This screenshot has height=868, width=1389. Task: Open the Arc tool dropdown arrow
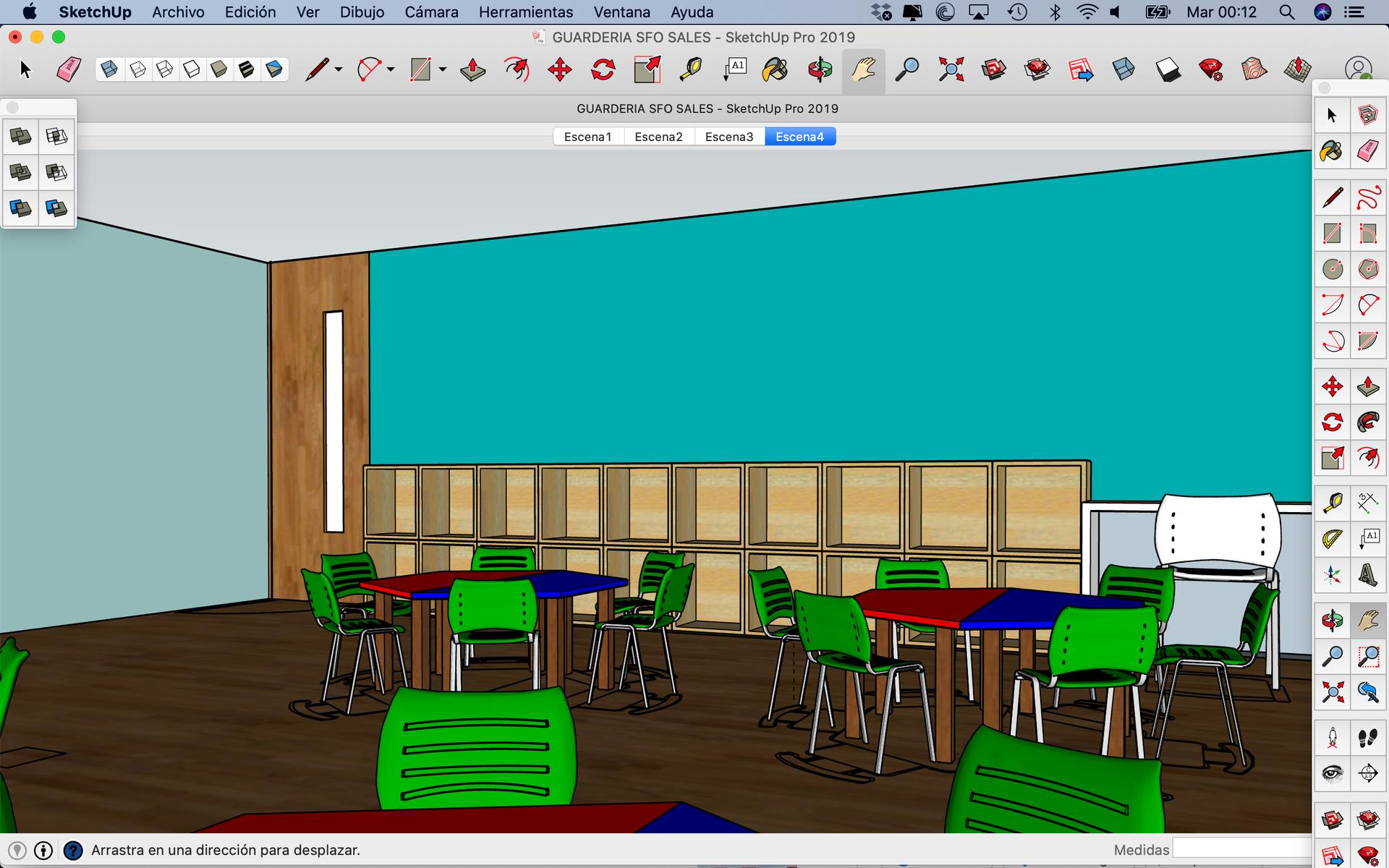pyautogui.click(x=391, y=70)
